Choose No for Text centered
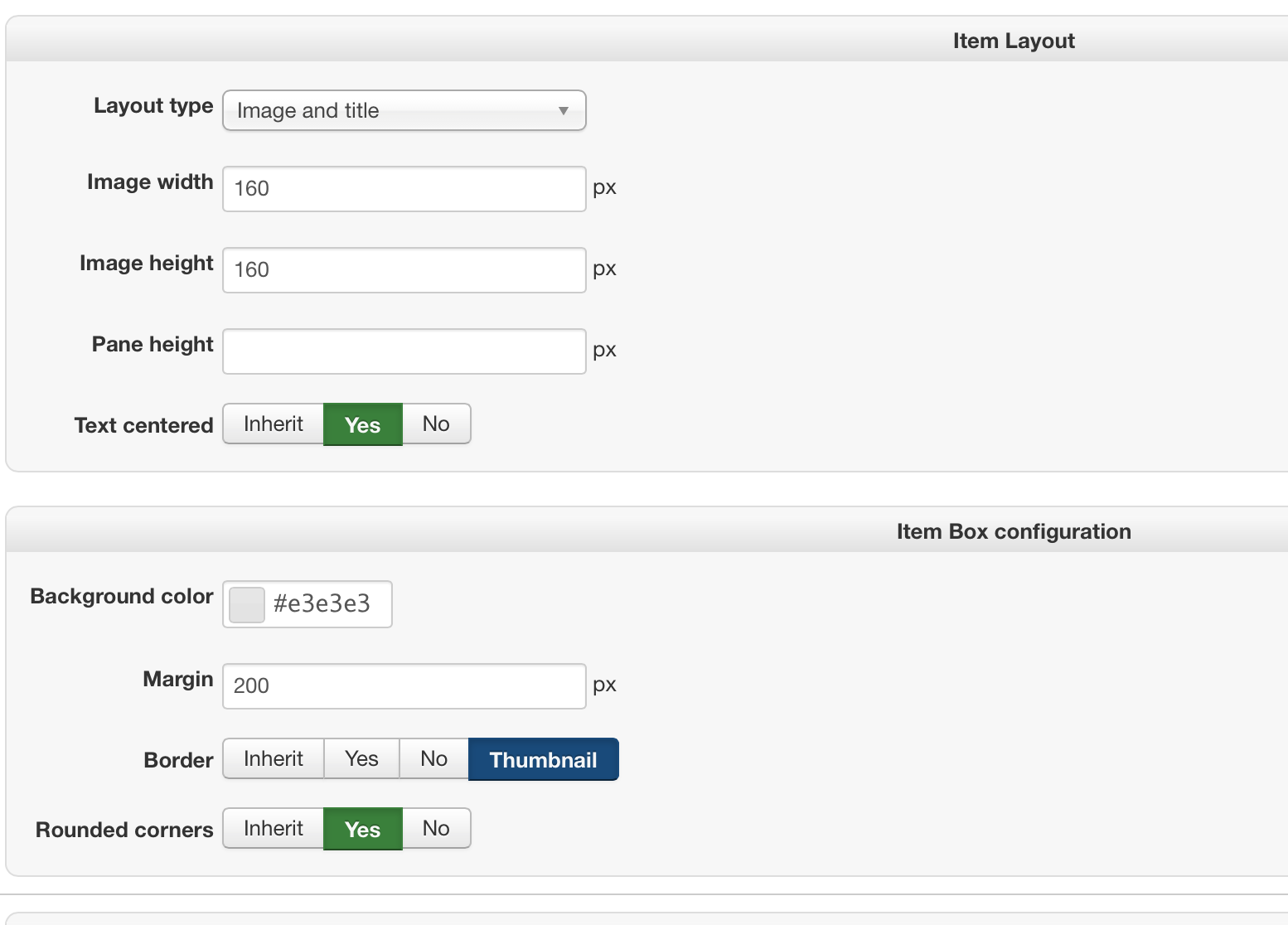1288x925 pixels. coord(436,424)
